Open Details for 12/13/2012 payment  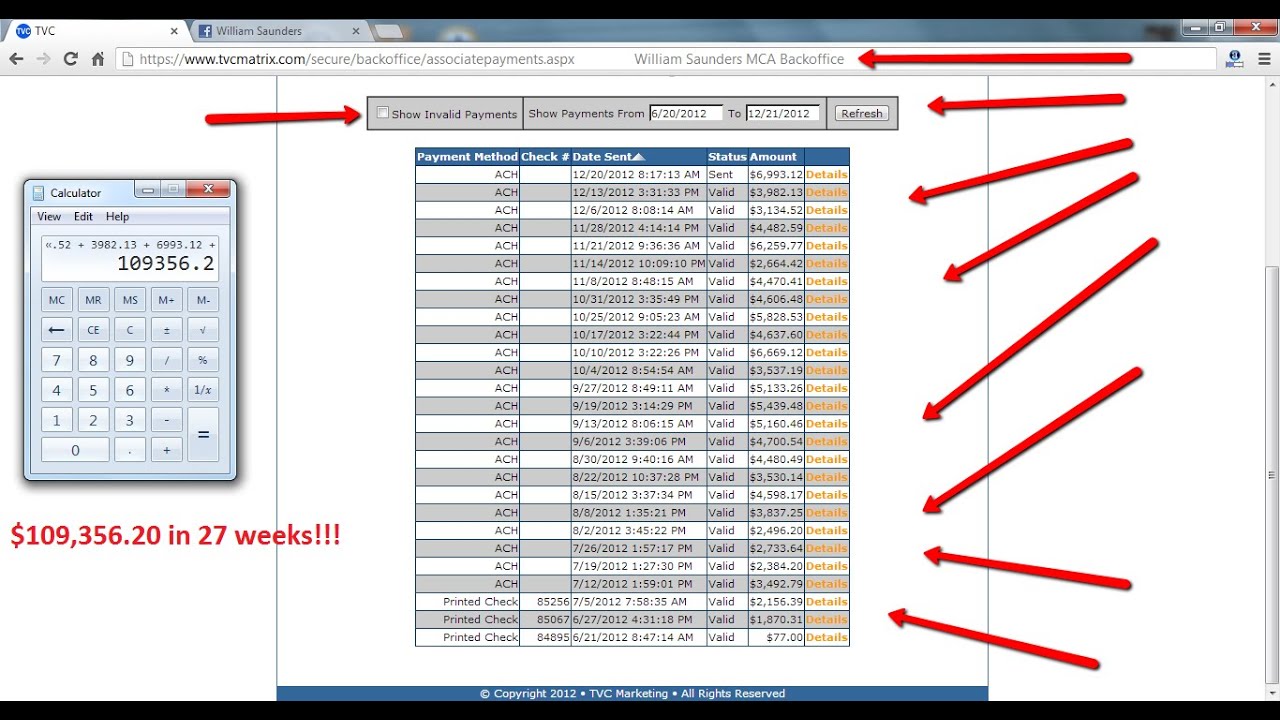coord(827,193)
